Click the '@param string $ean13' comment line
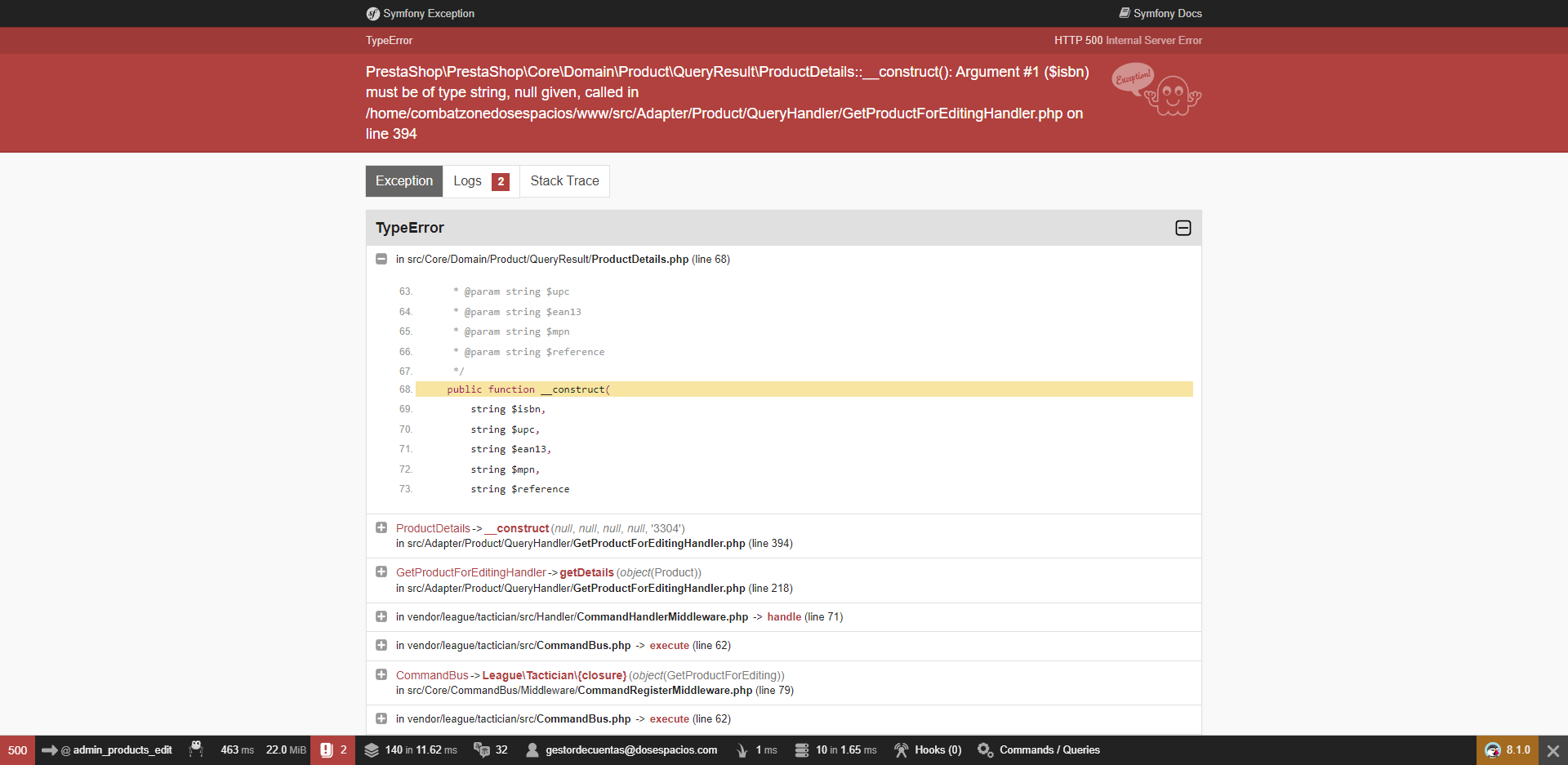This screenshot has width=1568, height=765. [518, 312]
